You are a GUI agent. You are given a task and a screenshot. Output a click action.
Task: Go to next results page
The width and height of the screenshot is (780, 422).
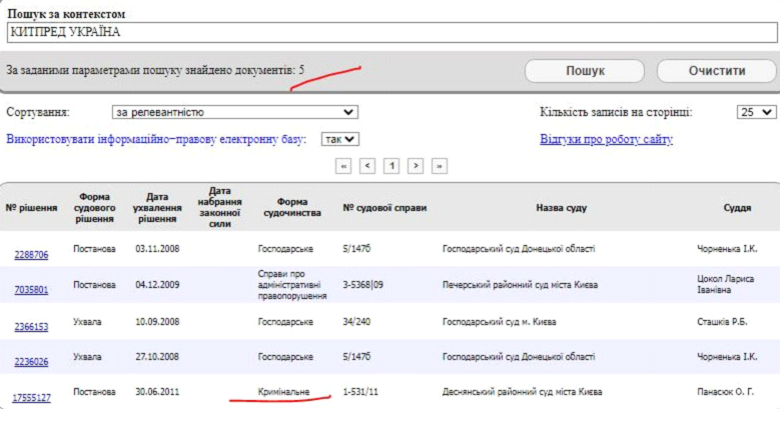(x=416, y=166)
